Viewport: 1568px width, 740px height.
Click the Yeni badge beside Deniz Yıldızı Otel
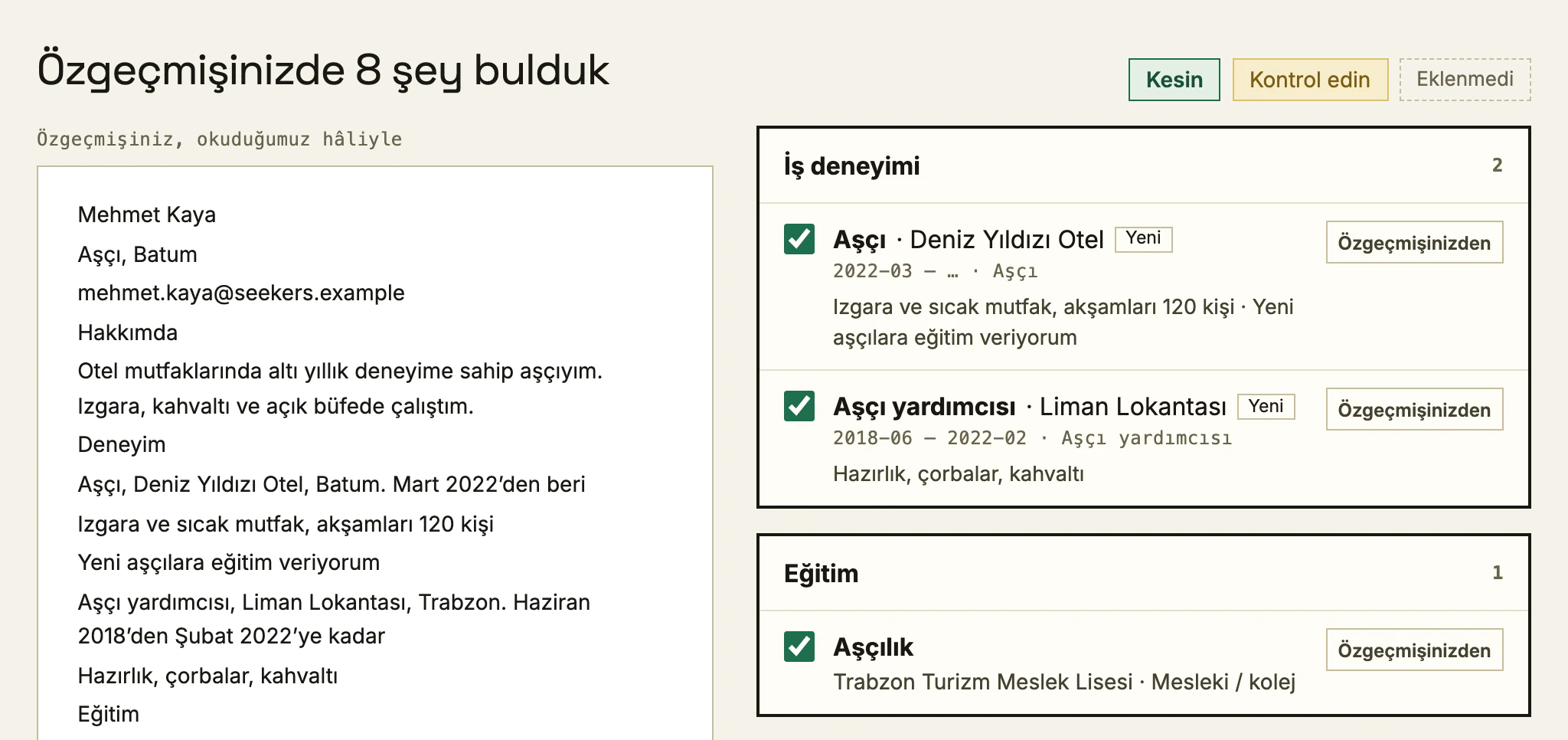1143,239
